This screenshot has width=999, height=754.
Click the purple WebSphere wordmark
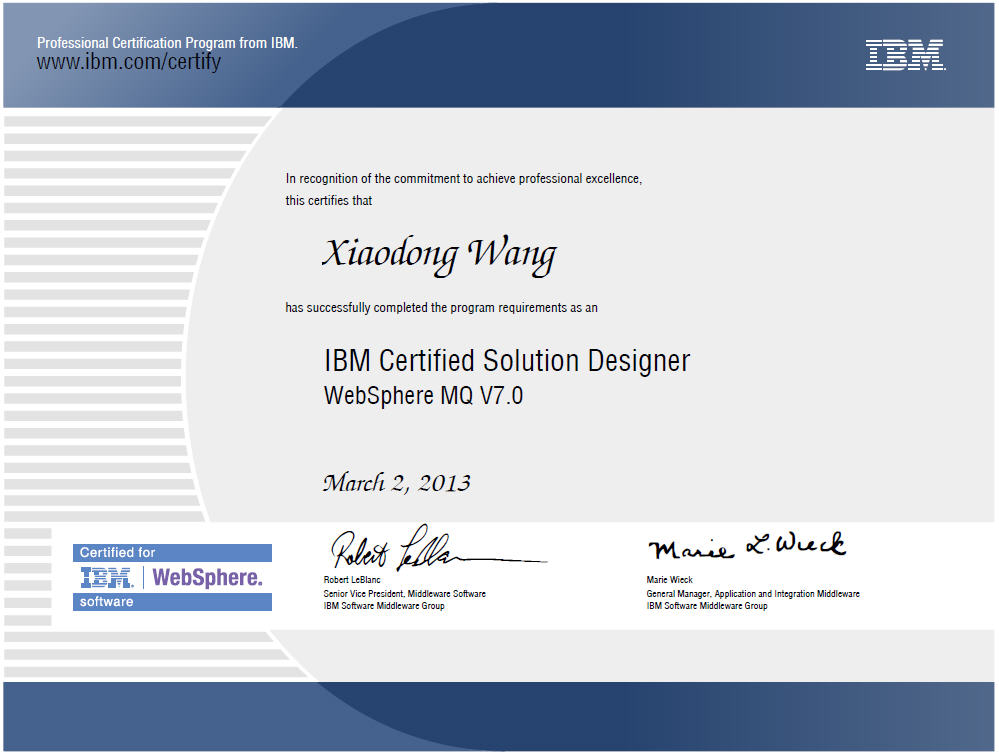pyautogui.click(x=207, y=577)
